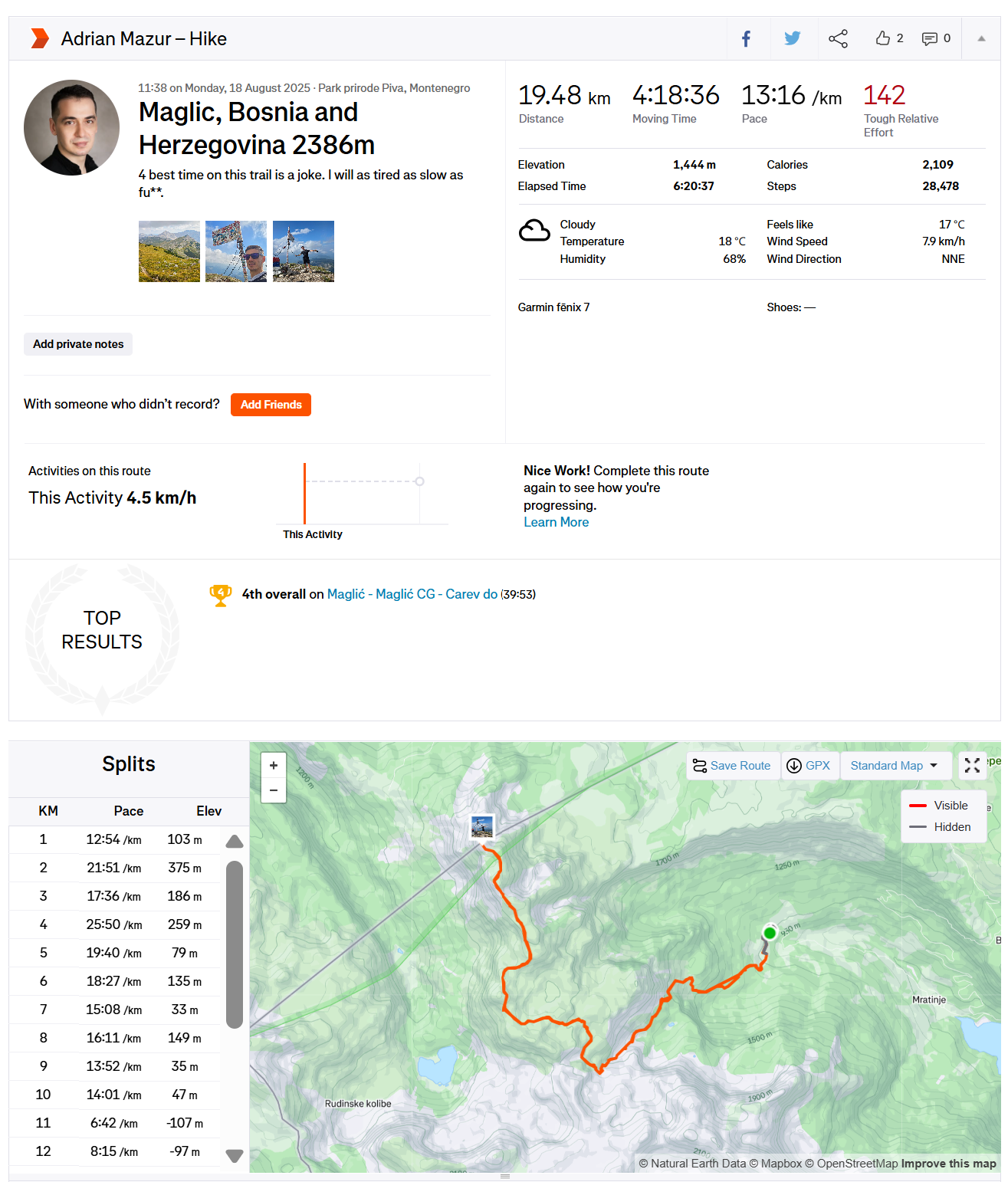Screen dimensions: 1008x1182
Task: Open the first trail photo thumbnail
Action: (169, 251)
